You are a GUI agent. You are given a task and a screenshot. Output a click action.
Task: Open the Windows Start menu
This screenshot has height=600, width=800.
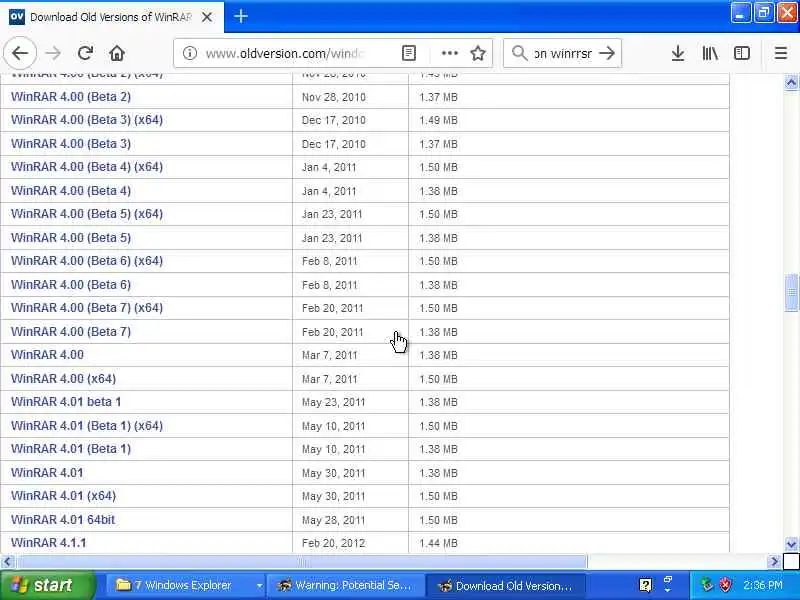(47, 585)
